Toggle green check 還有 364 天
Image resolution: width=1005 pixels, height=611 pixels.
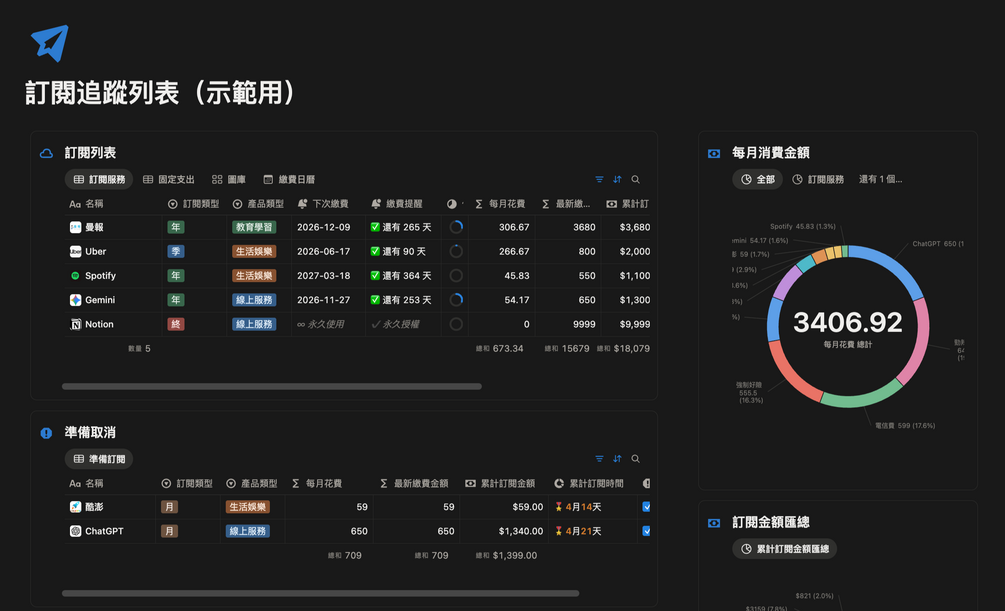(375, 276)
